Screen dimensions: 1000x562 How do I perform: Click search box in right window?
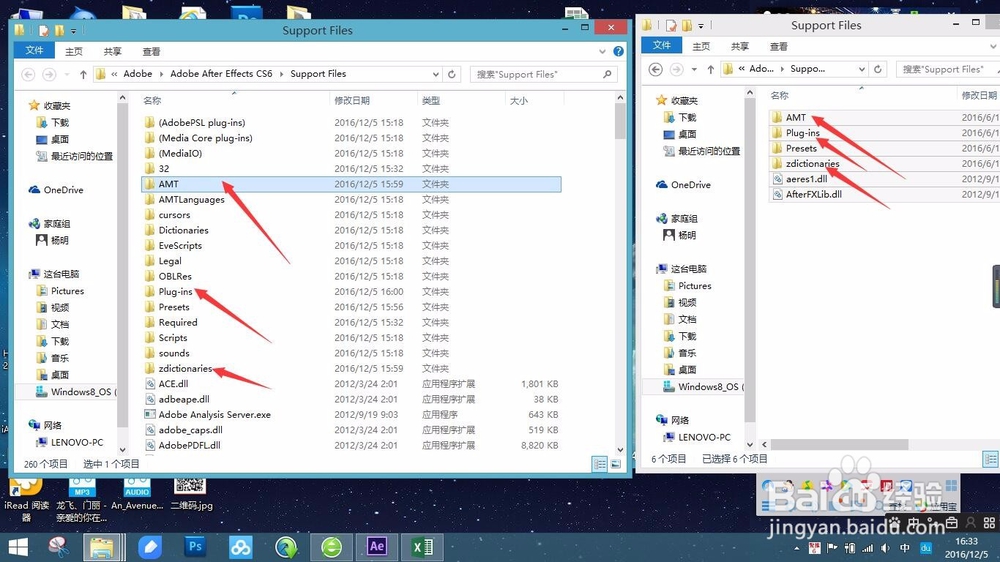click(x=949, y=69)
